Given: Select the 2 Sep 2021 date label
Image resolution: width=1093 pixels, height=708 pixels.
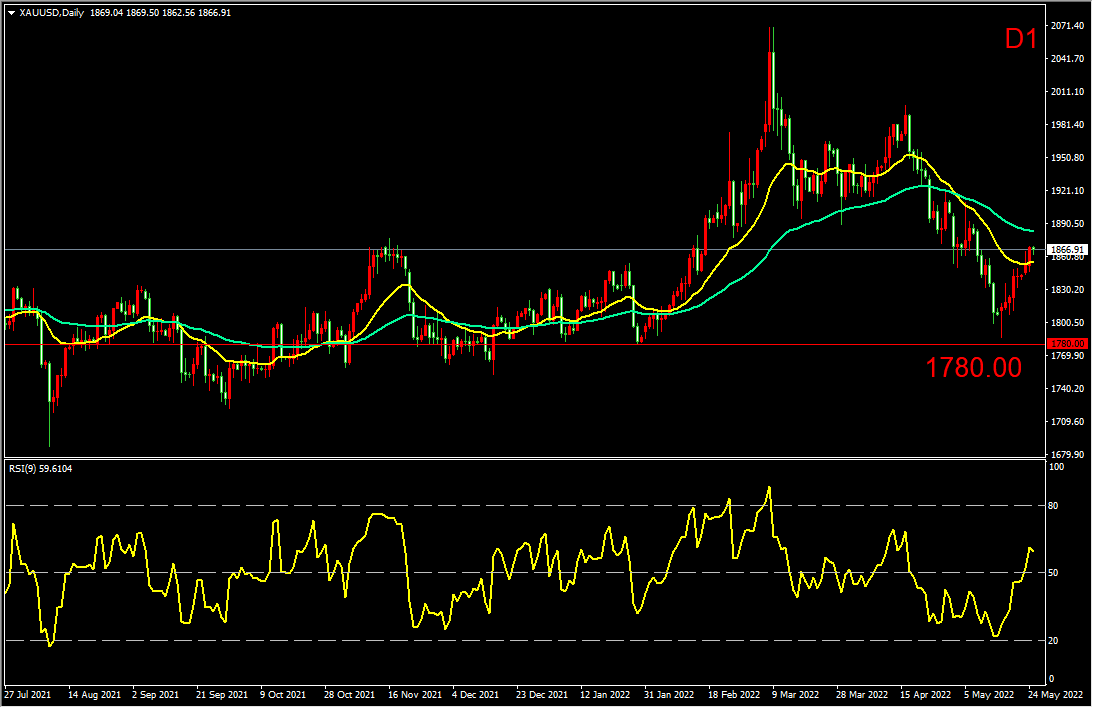Looking at the screenshot, I should coord(155,694).
